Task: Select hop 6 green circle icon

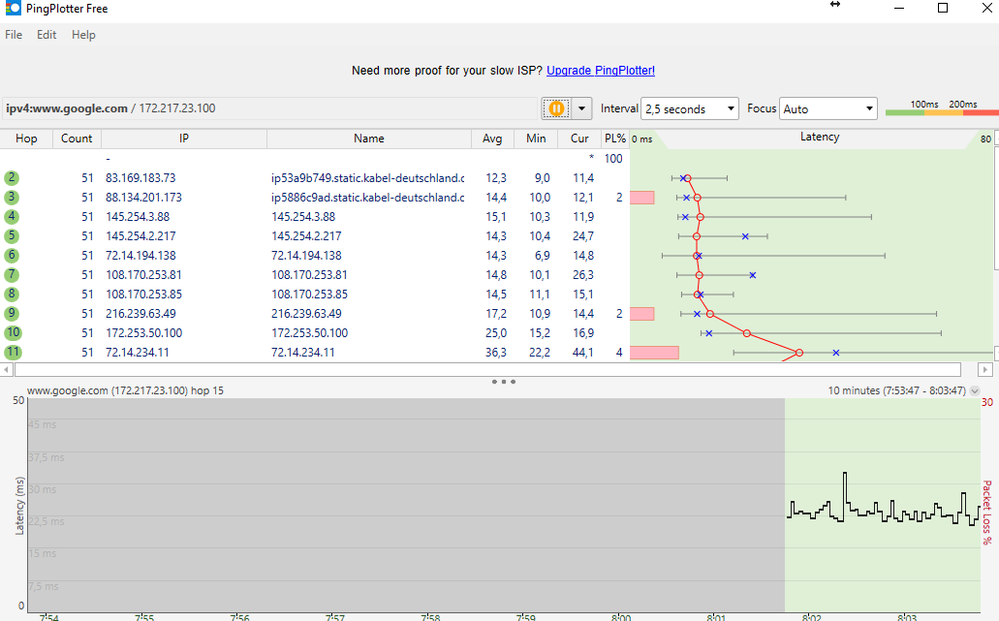Action: 11,255
